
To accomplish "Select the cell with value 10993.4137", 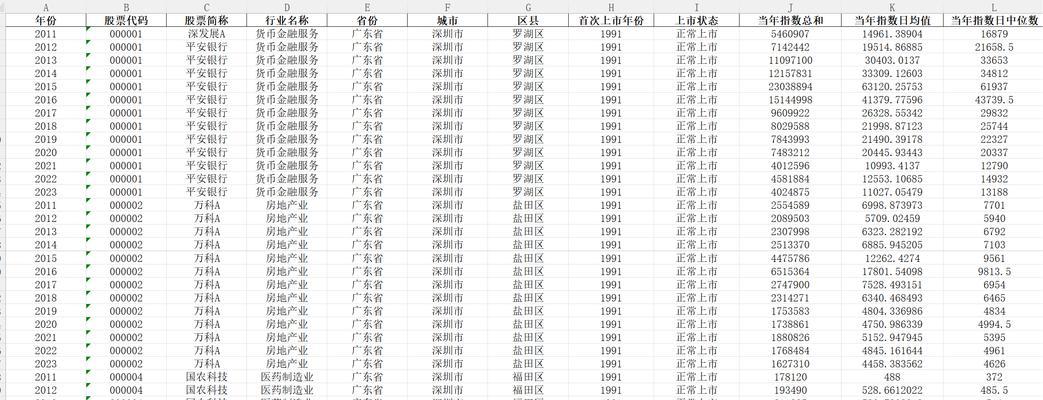I will coord(892,166).
